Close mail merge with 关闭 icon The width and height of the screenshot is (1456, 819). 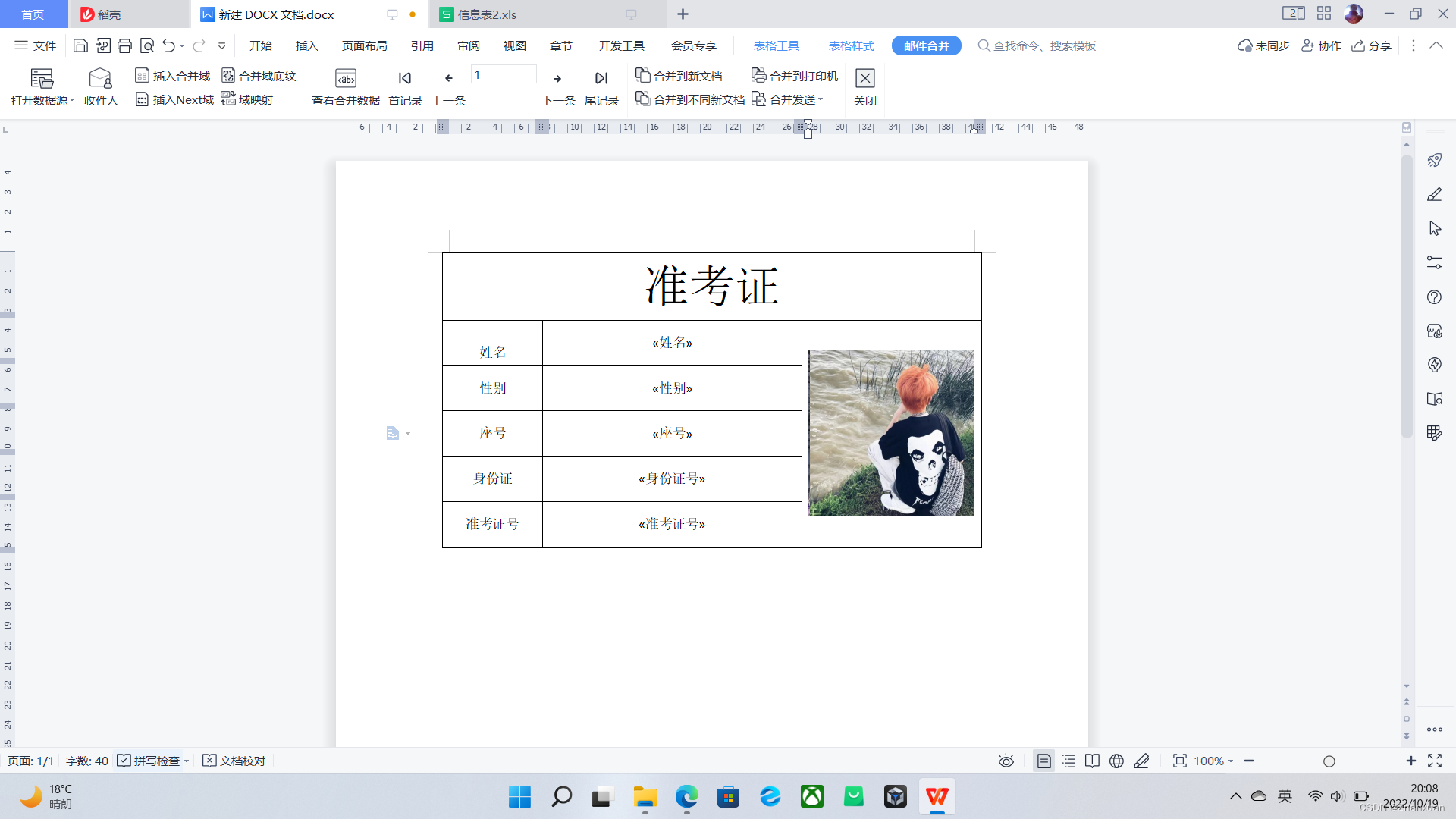pyautogui.click(x=864, y=79)
